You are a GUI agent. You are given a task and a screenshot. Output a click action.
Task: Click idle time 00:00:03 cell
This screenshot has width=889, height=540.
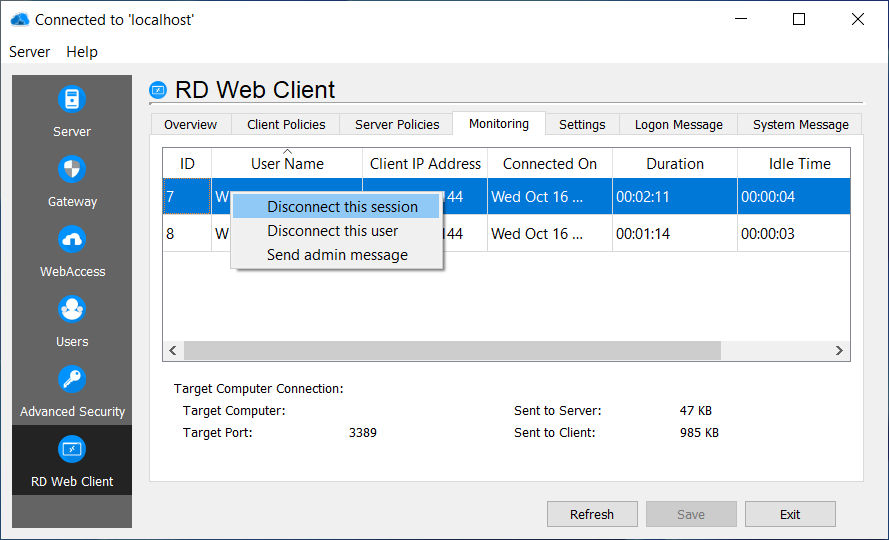tap(794, 233)
